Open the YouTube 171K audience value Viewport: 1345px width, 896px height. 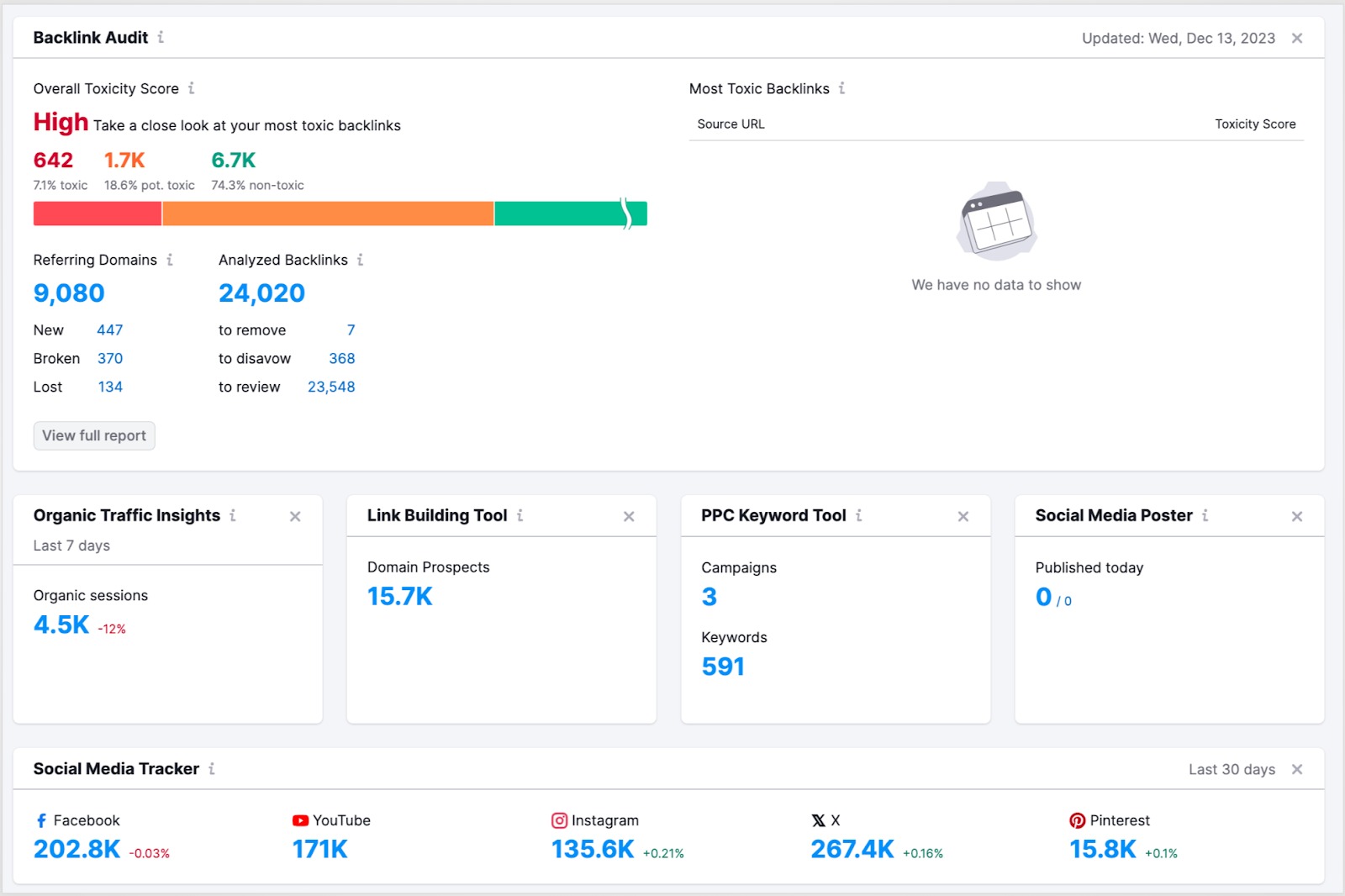[319, 849]
